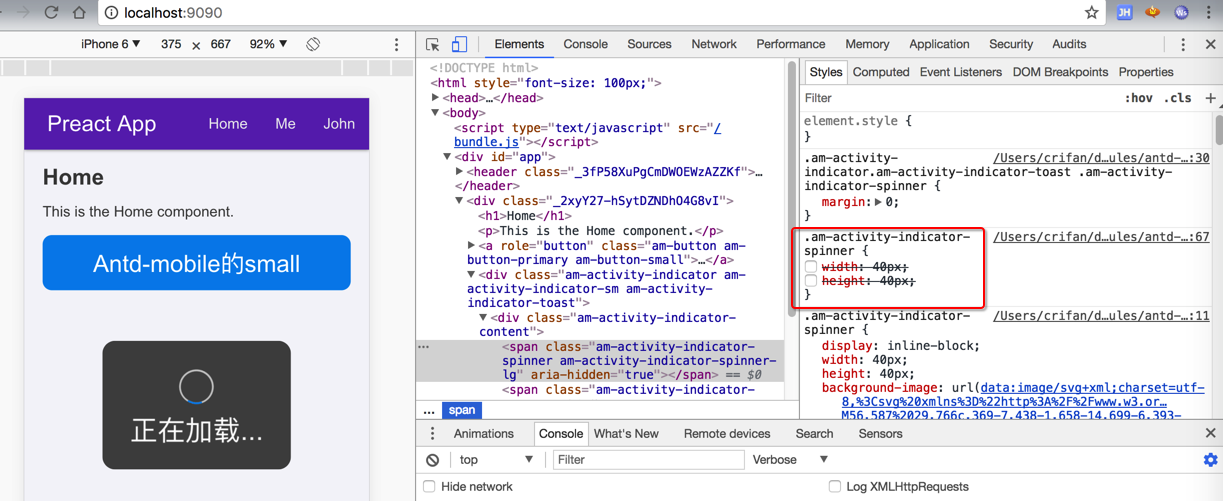Close the DevTools panel
Viewport: 1223px width, 501px height.
pos(1210,44)
